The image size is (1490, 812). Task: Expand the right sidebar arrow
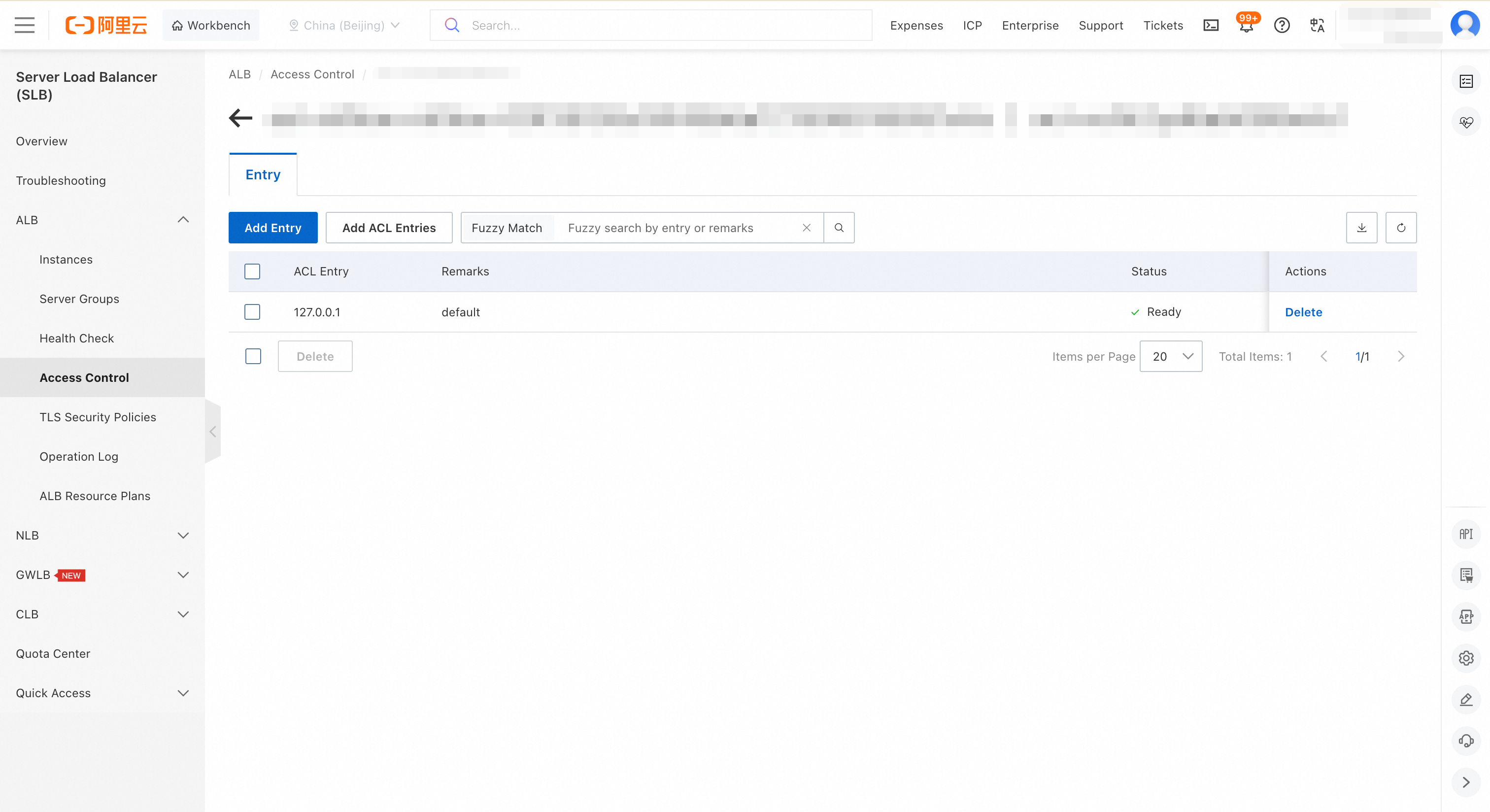point(1466,782)
